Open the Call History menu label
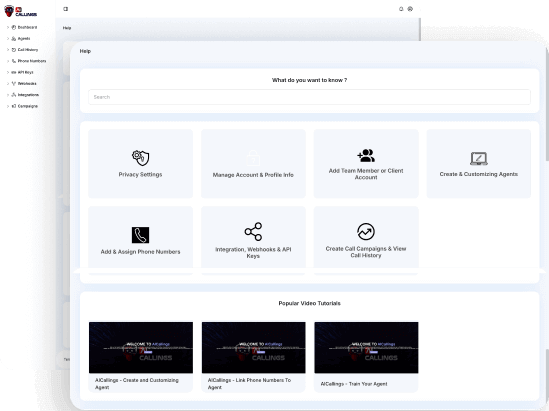This screenshot has height=411, width=549. point(28,50)
